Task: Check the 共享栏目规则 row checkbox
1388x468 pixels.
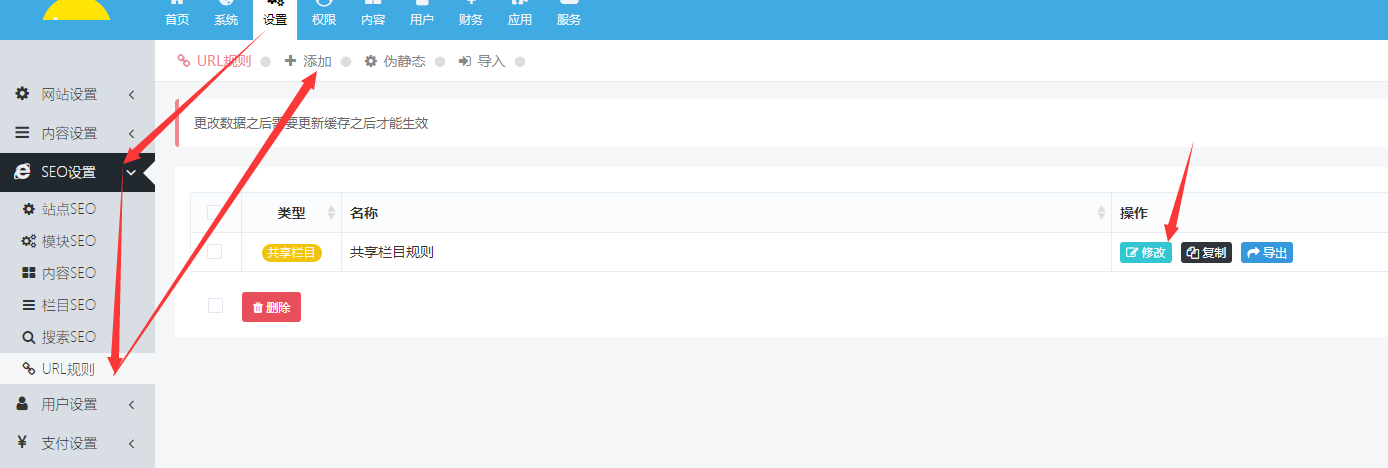Action: pos(215,252)
